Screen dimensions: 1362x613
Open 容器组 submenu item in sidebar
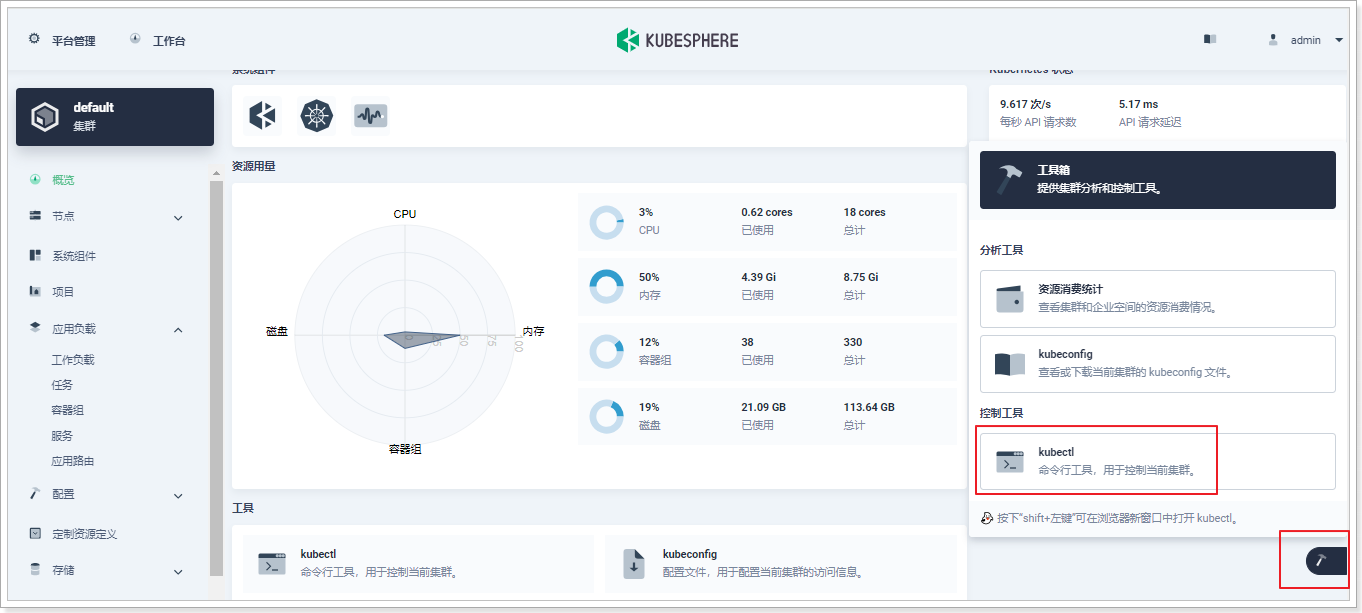pos(67,410)
